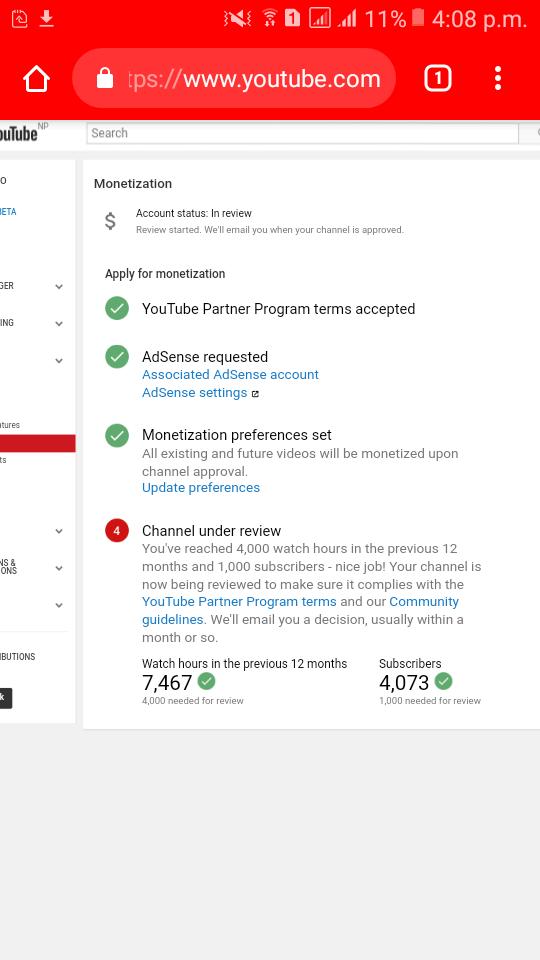540x960 pixels.
Task: Tap the download icon in status bar
Action: click(47, 19)
